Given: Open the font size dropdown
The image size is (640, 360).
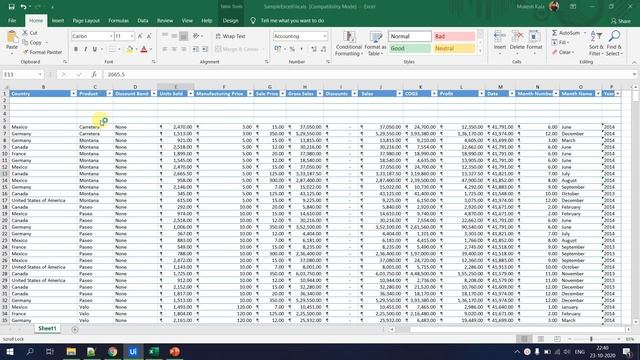Looking at the screenshot, I should (x=131, y=36).
